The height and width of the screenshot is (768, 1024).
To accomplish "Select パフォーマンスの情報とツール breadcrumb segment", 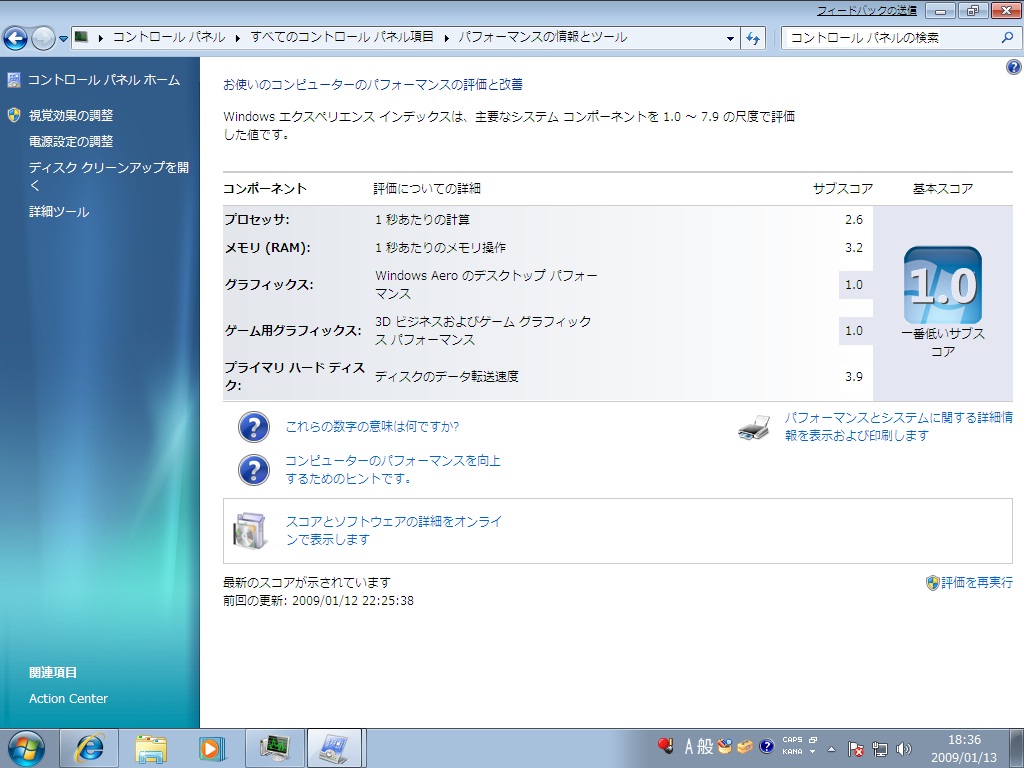I will point(542,37).
